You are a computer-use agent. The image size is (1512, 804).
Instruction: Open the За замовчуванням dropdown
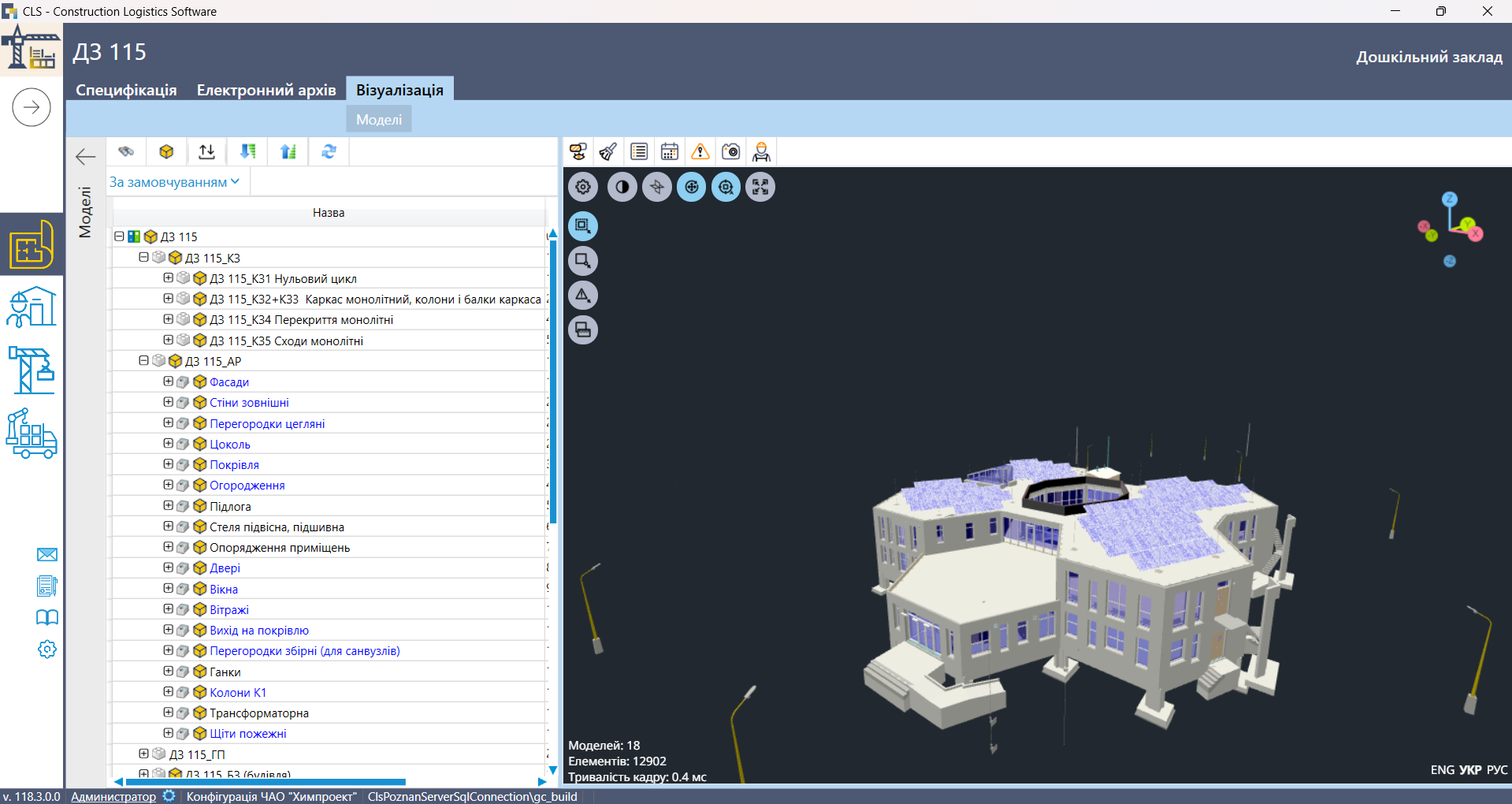[x=175, y=182]
